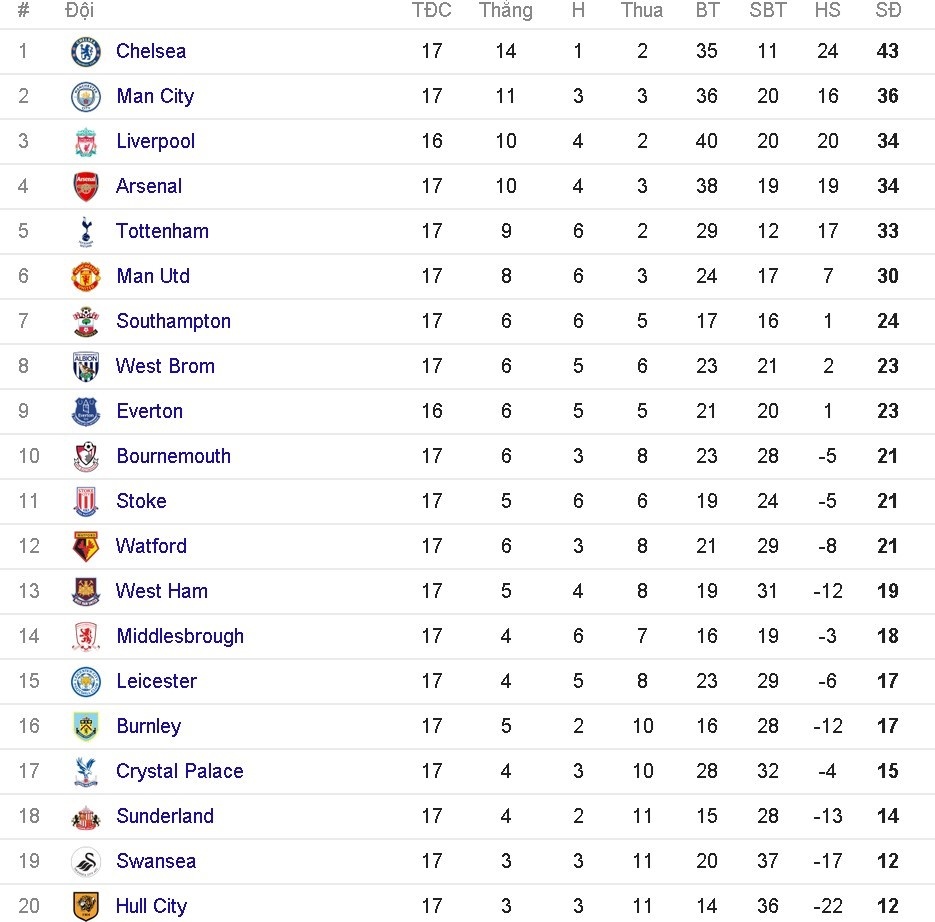Select the Crystal Palace team name
Viewport: 935px width, 922px height.
(x=179, y=771)
